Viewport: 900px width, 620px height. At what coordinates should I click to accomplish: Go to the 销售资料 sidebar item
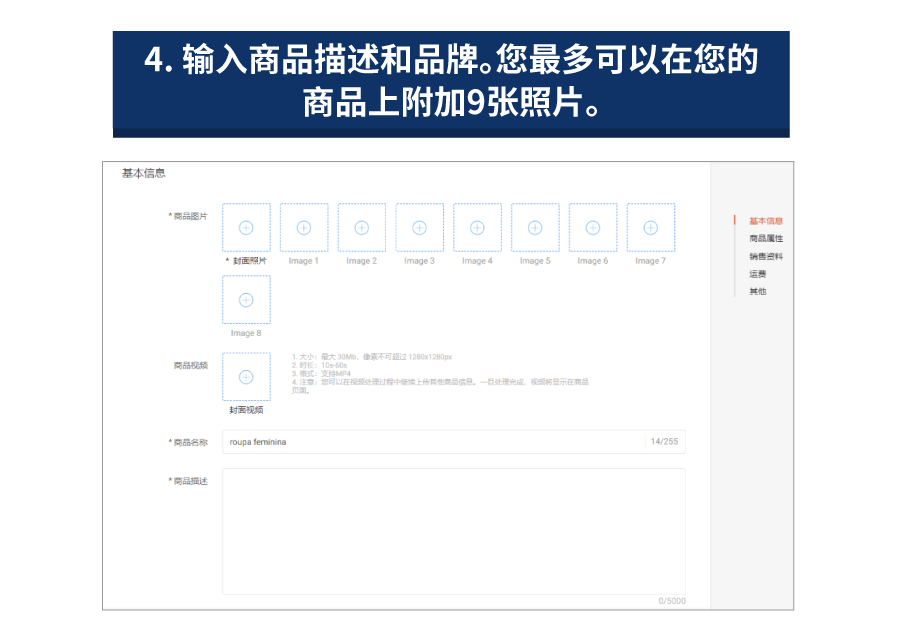pyautogui.click(x=765, y=255)
